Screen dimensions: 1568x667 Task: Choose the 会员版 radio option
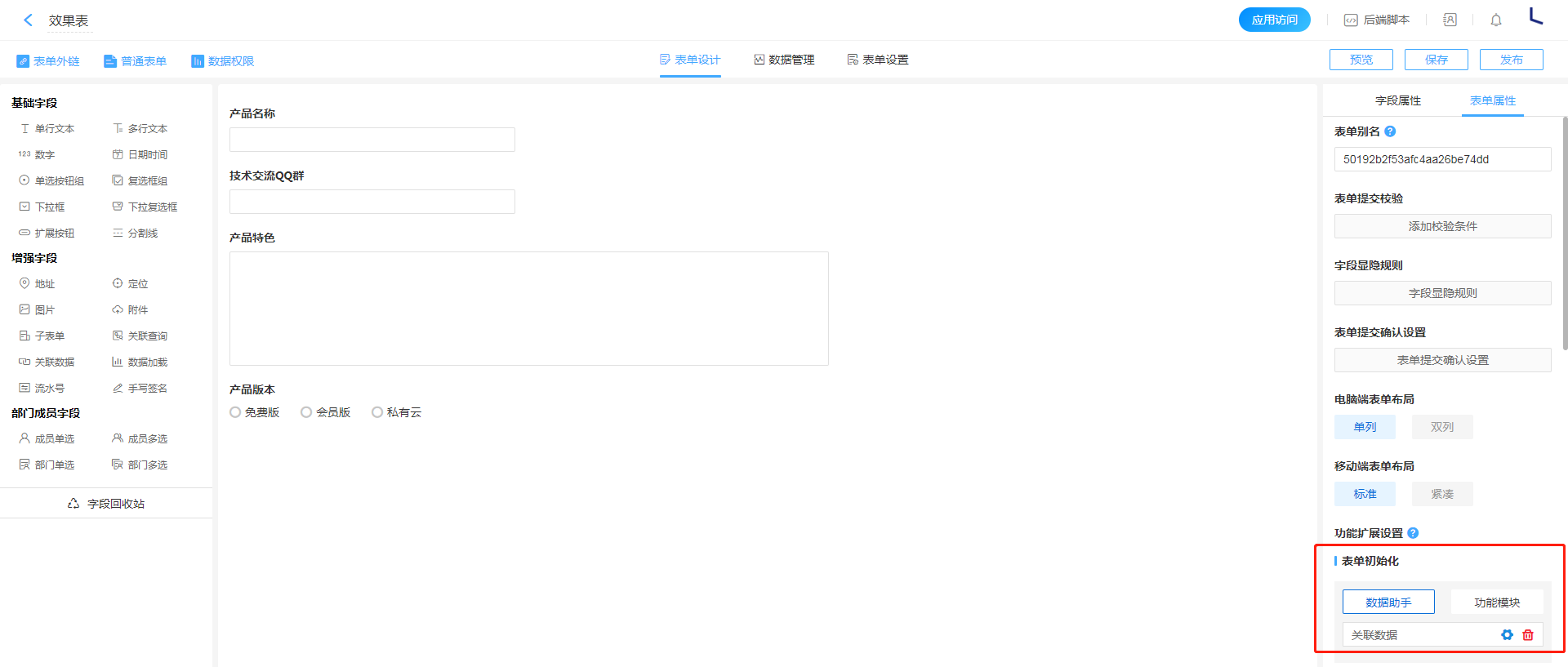(x=306, y=412)
